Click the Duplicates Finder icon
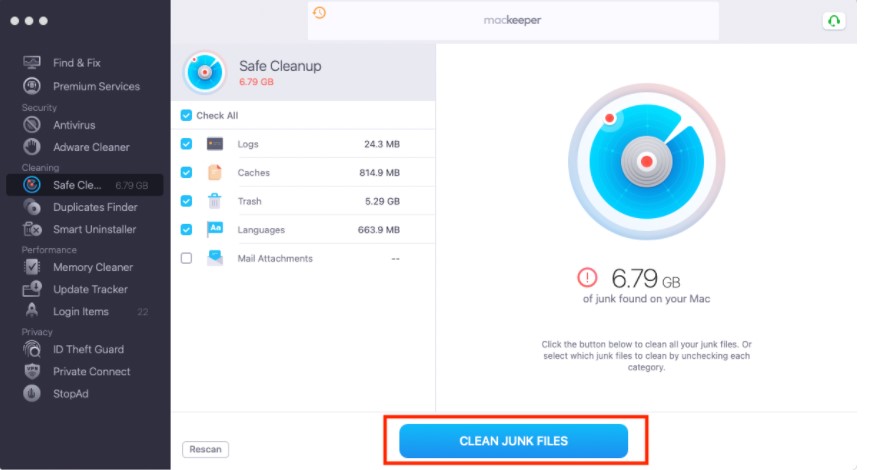 (32, 207)
